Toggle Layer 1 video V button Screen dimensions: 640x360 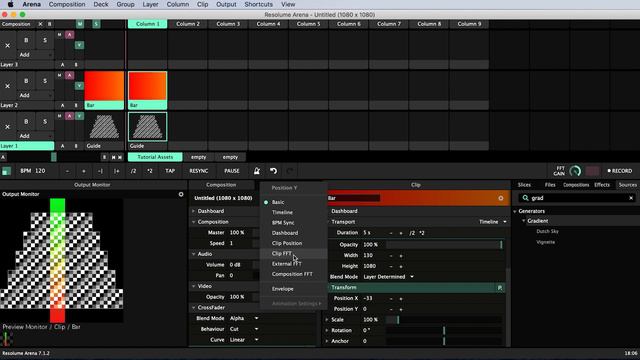79,116
